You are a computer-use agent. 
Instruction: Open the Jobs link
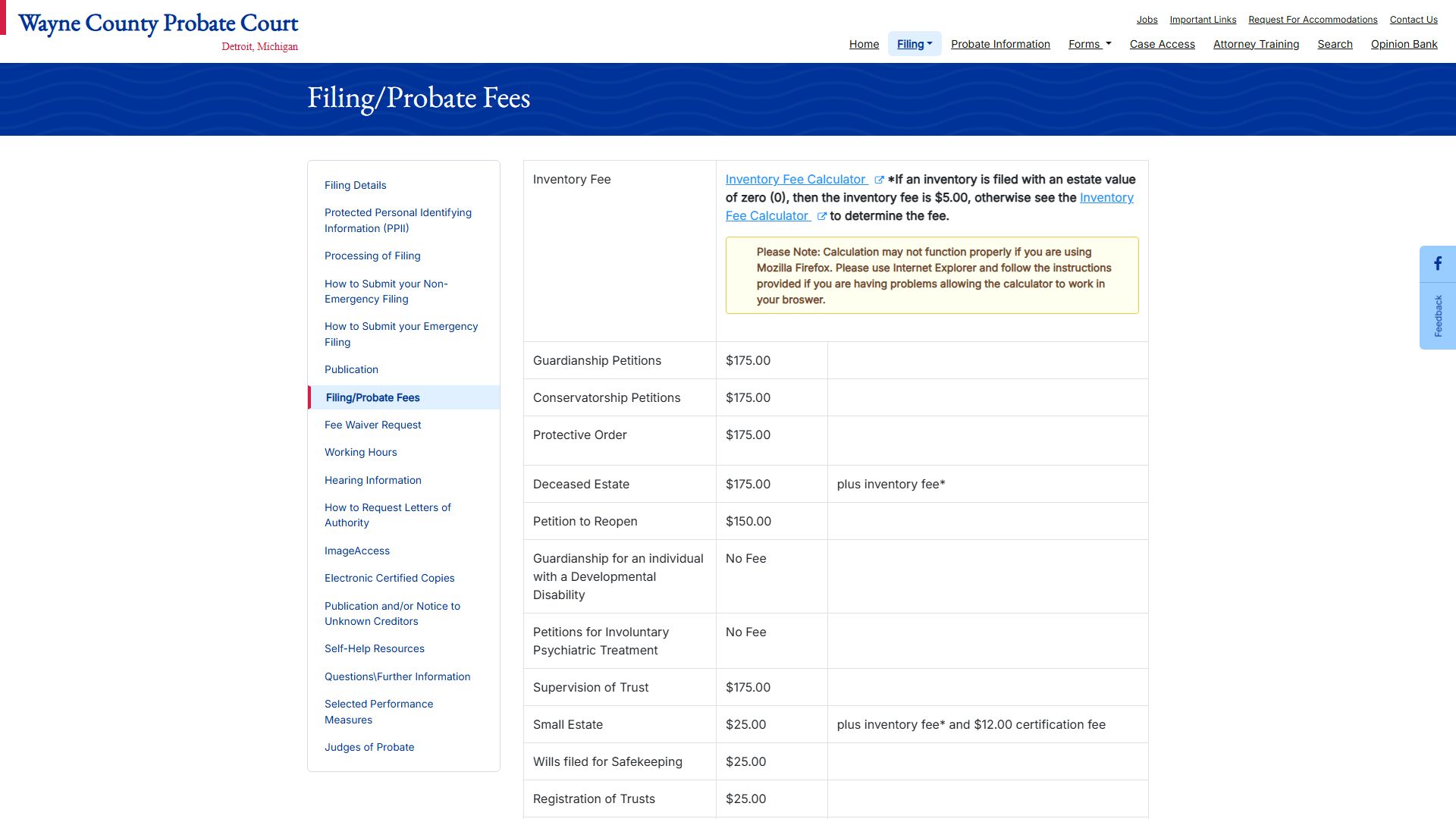1147,20
